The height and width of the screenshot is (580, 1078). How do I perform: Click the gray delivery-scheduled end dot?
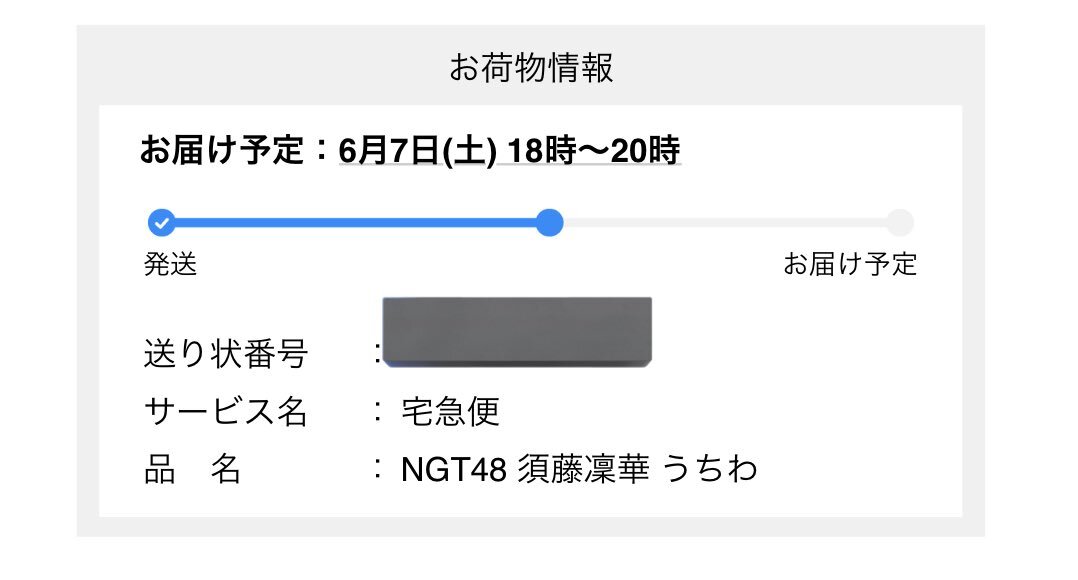click(899, 223)
